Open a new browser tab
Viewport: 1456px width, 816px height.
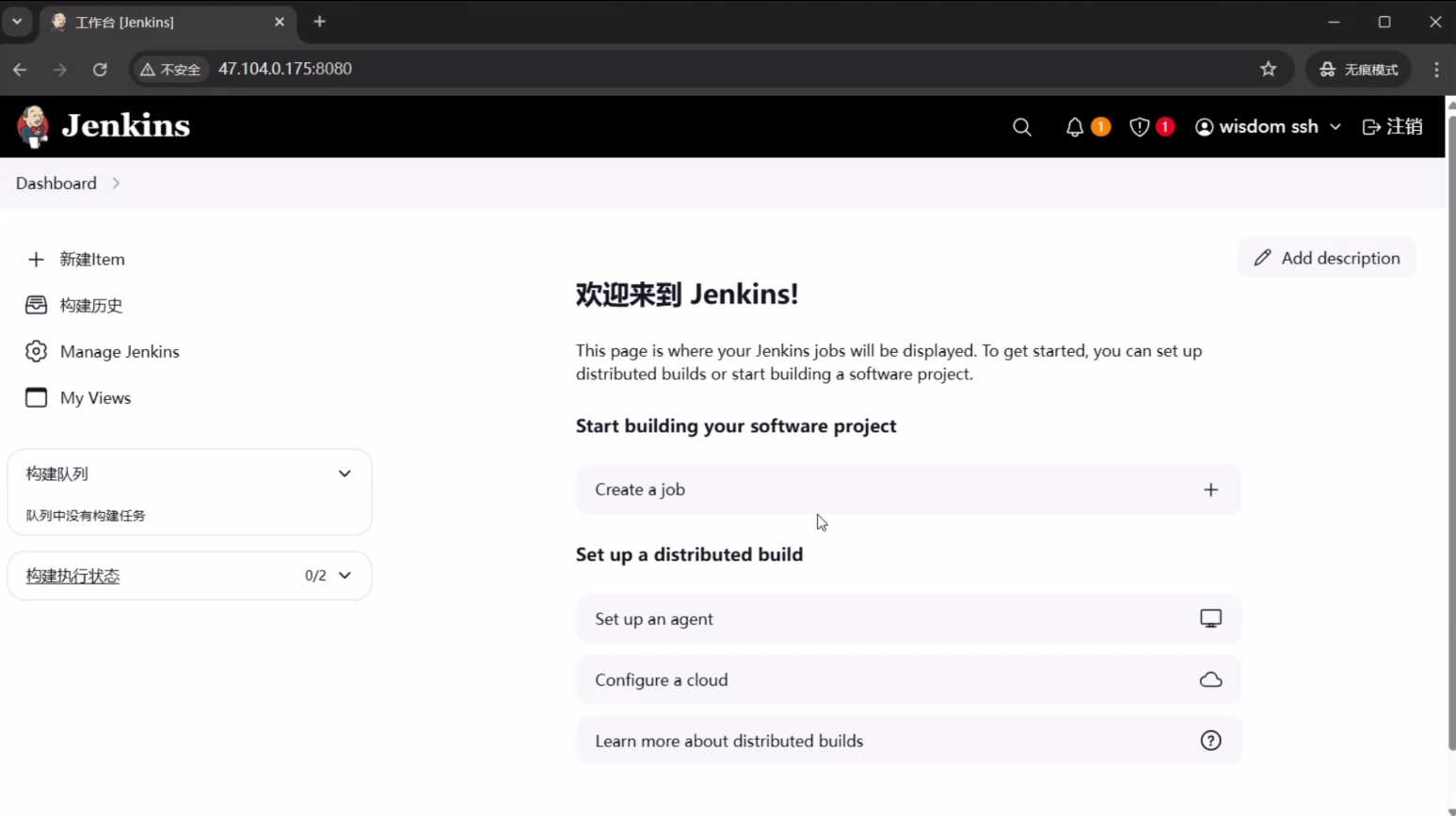[x=320, y=22]
